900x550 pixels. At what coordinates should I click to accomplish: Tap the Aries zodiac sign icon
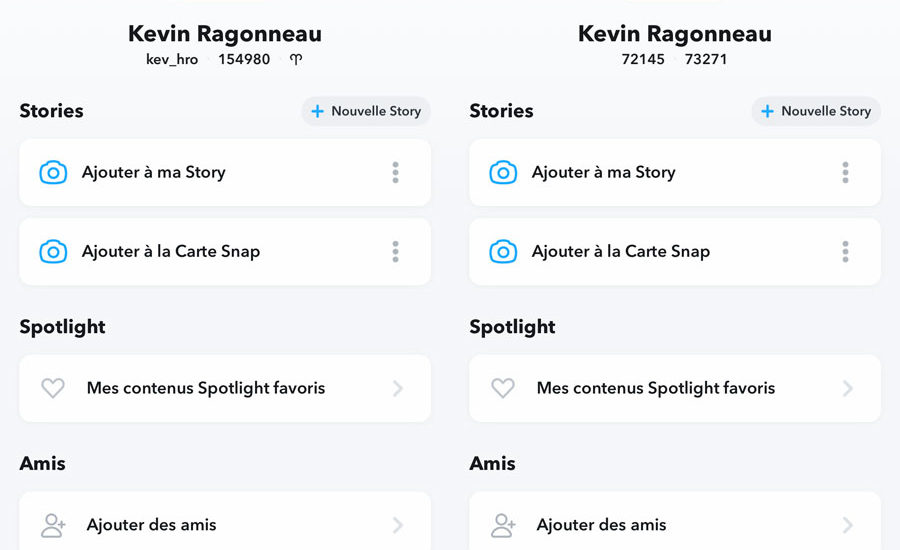(x=296, y=59)
